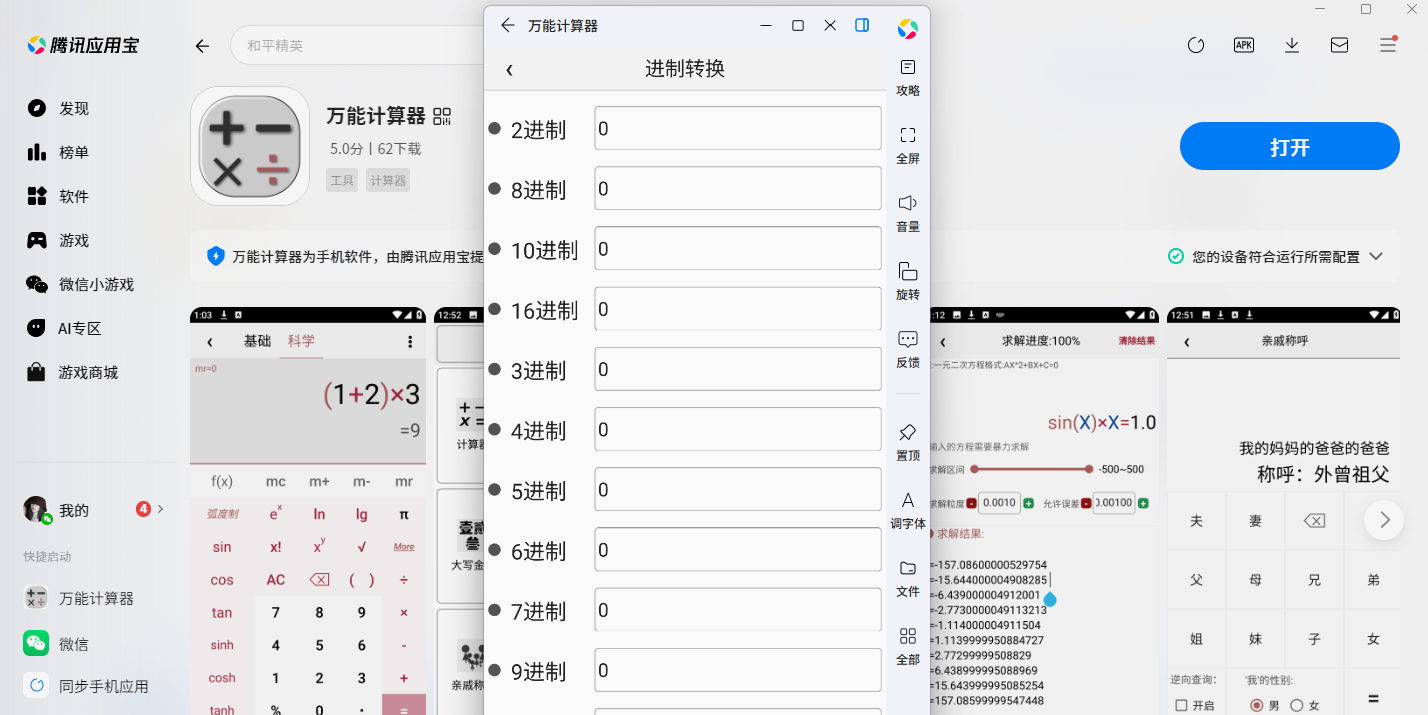Show next screenshot with right arrow
The image size is (1428, 715).
pyautogui.click(x=1384, y=519)
